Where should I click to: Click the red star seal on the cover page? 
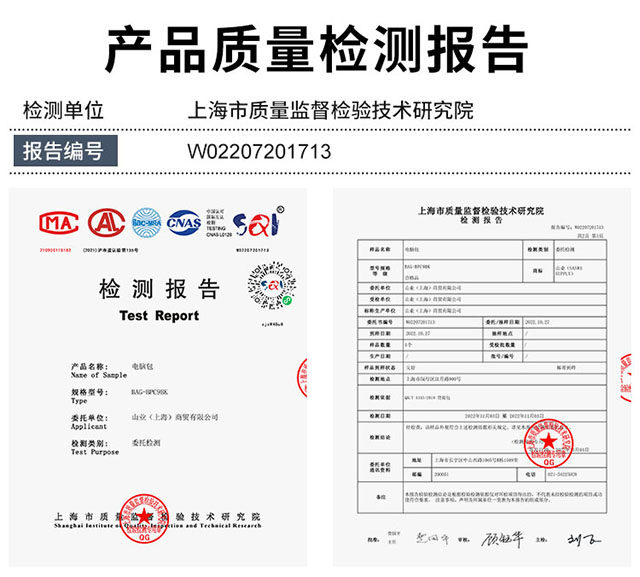click(x=144, y=519)
